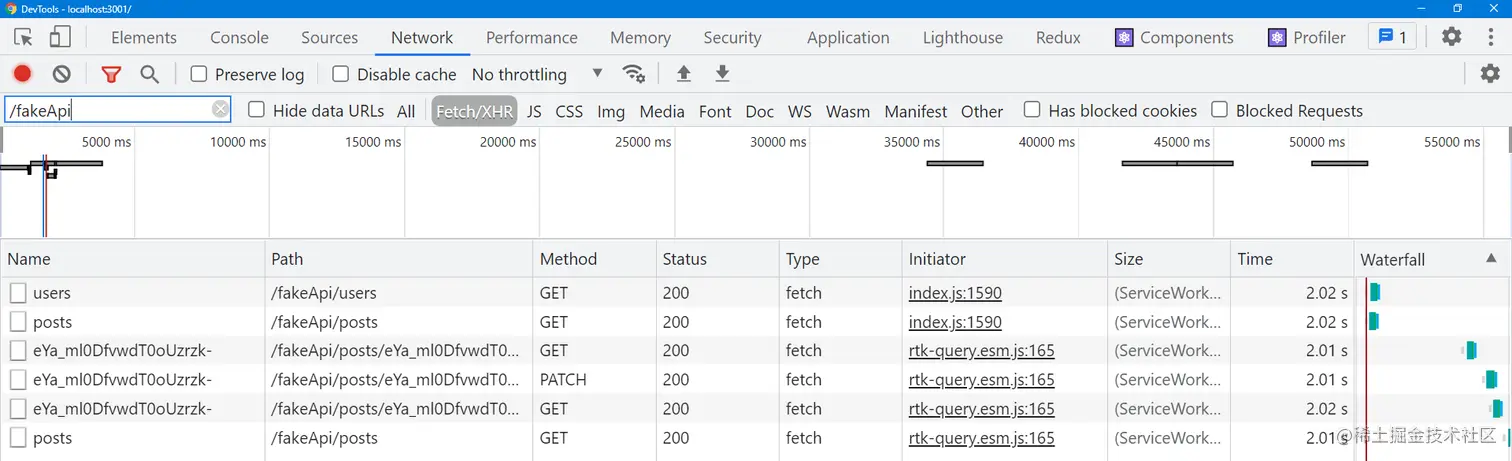1512x461 pixels.
Task: Clear the network log
Action: (x=62, y=74)
